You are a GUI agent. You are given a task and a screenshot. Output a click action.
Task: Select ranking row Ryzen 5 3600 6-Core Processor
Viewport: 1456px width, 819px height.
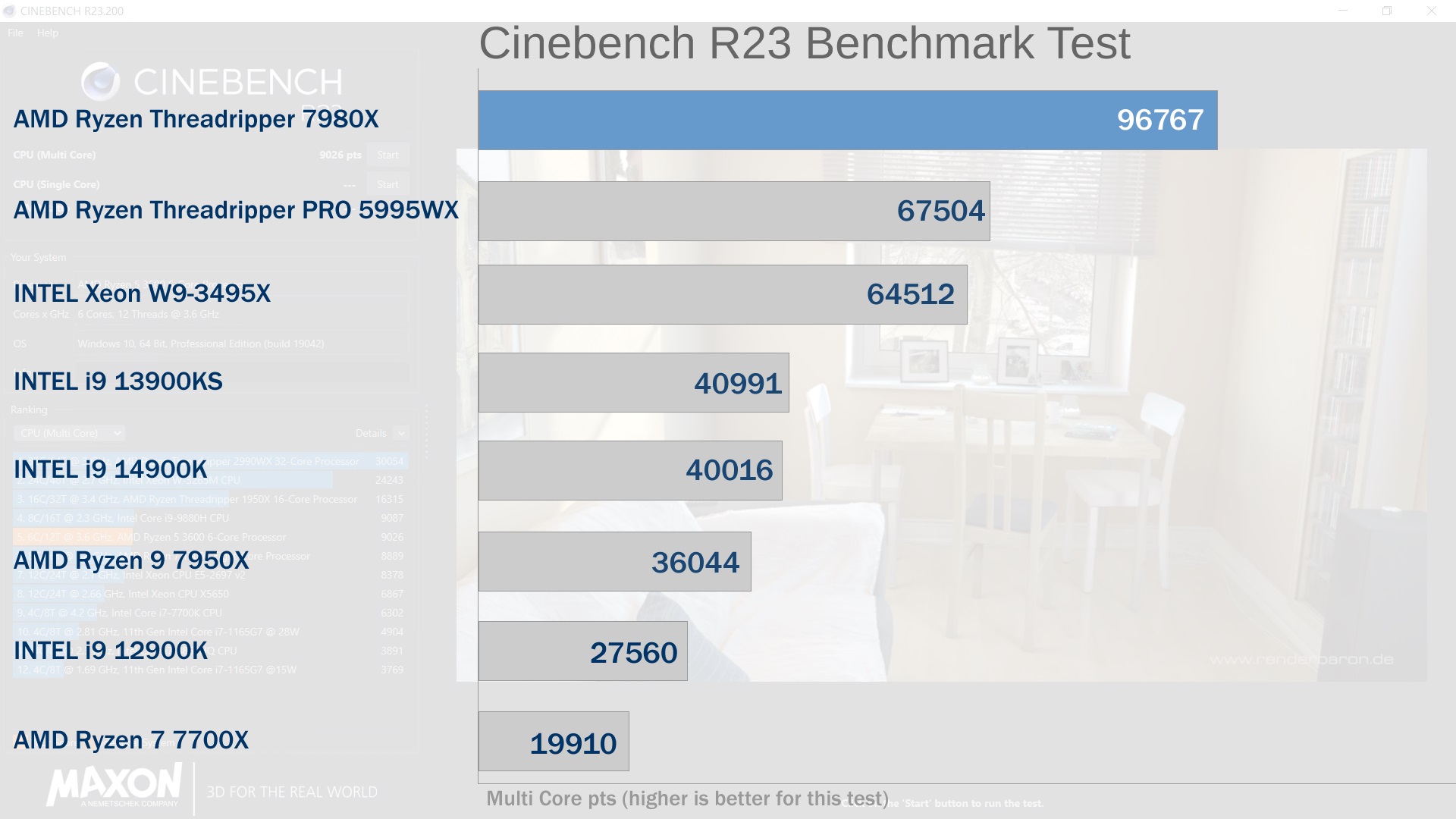click(x=211, y=537)
